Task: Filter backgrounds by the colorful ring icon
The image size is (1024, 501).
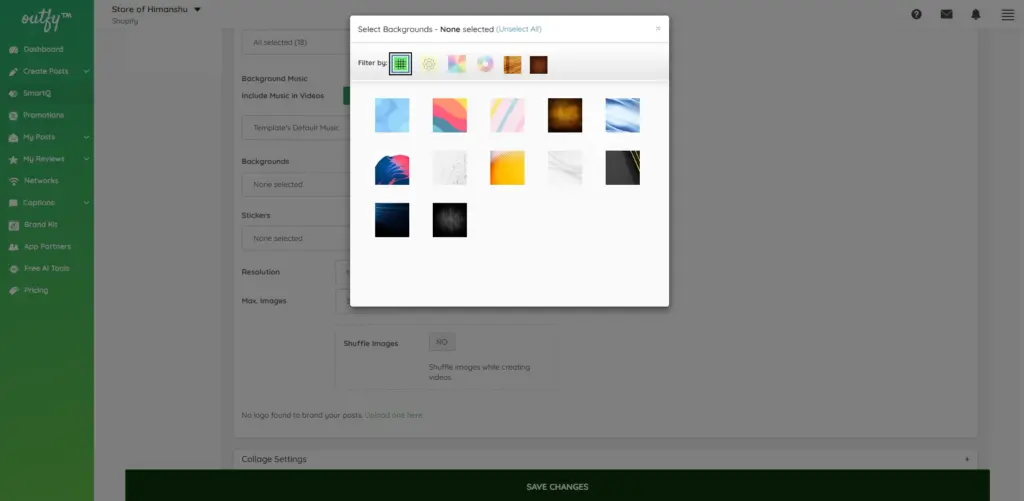Action: pyautogui.click(x=485, y=64)
